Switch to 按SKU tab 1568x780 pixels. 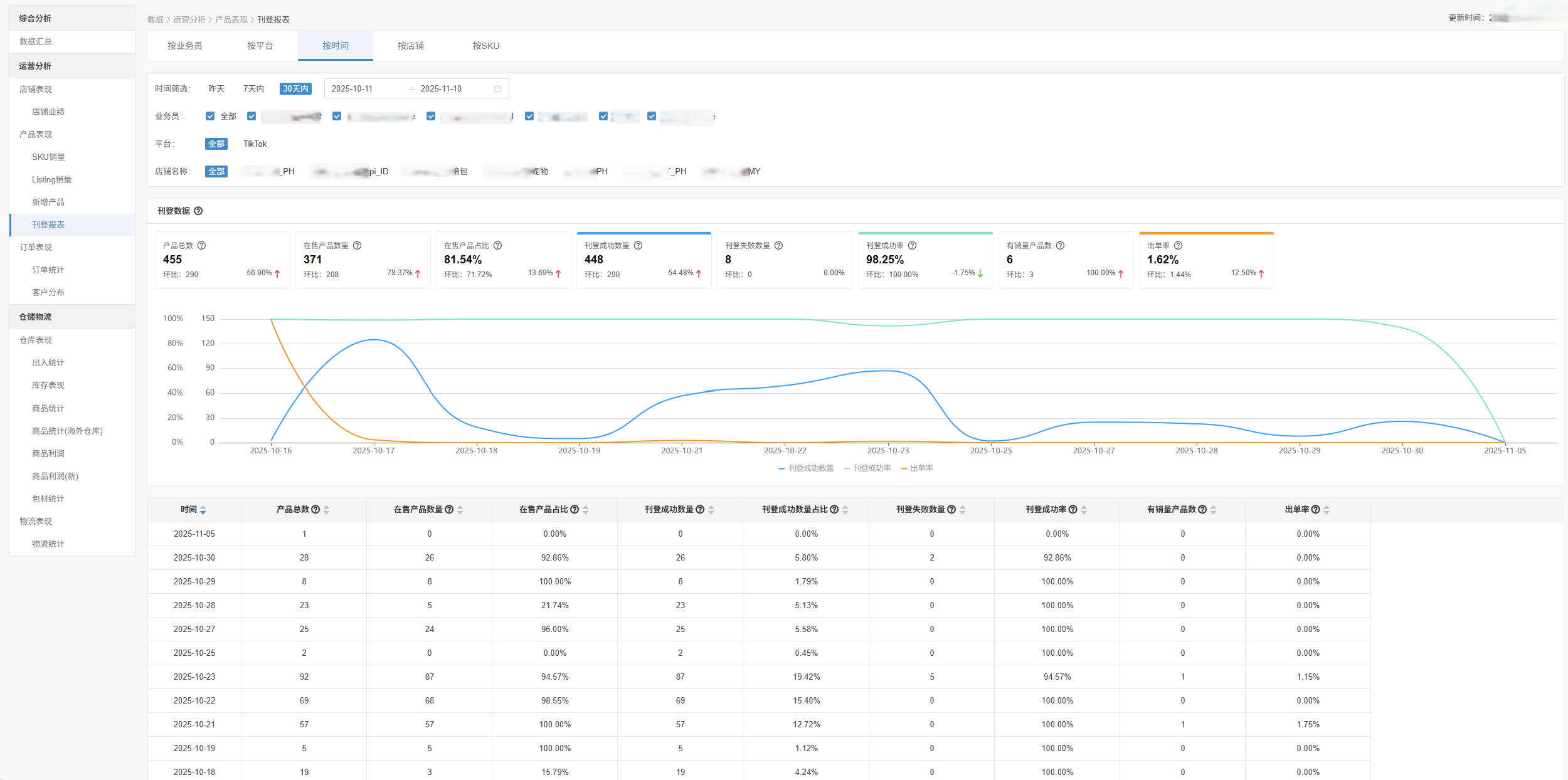(485, 46)
